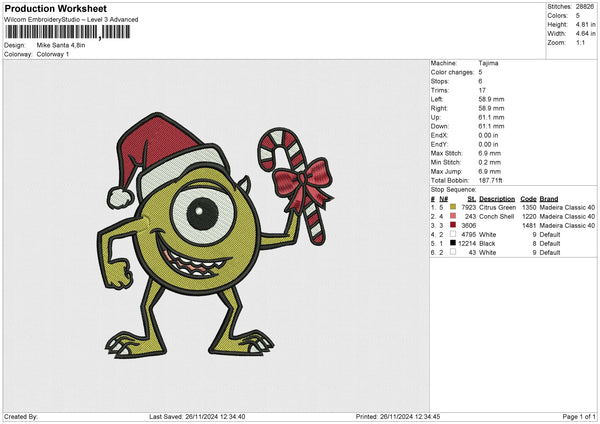600x424 pixels.
Task: Click the EndY value 0.00 in
Action: tap(488, 144)
